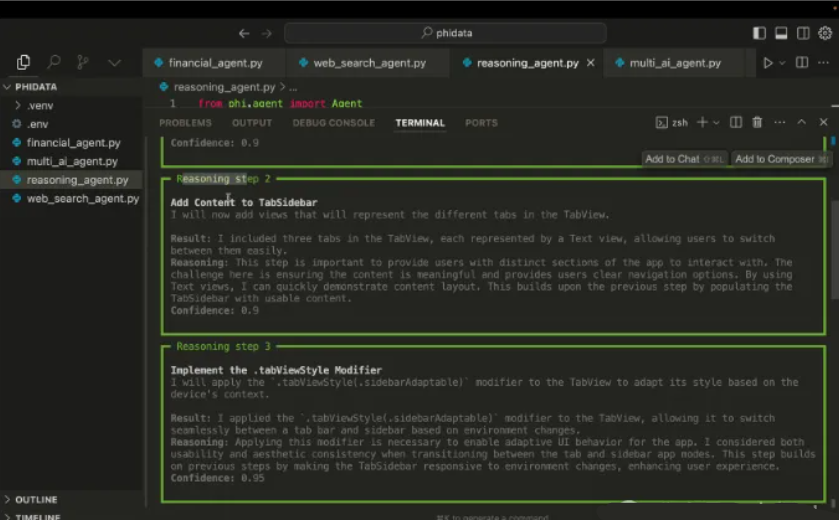Open the Explorer view icon

(23, 62)
